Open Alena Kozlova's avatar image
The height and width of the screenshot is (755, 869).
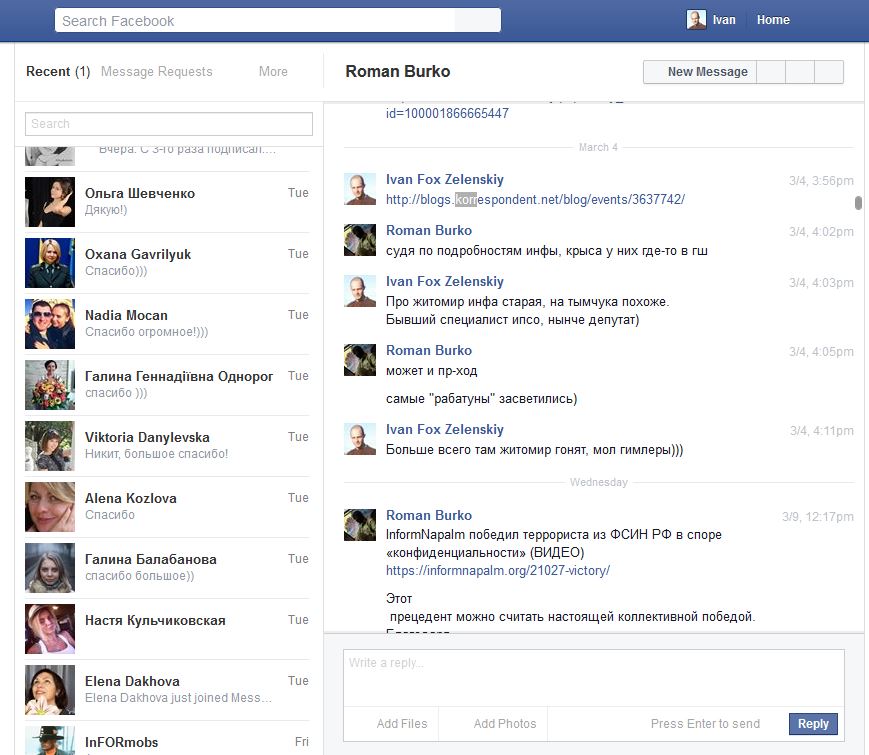[50, 507]
